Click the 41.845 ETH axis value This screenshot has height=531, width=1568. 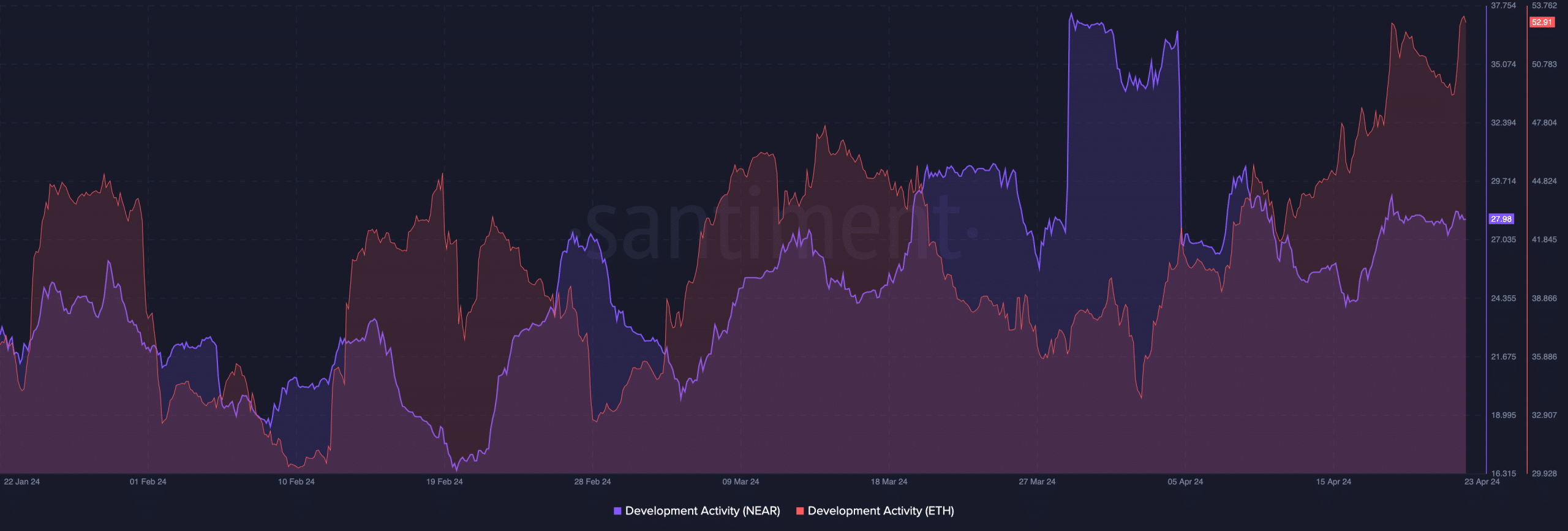pyautogui.click(x=1544, y=239)
